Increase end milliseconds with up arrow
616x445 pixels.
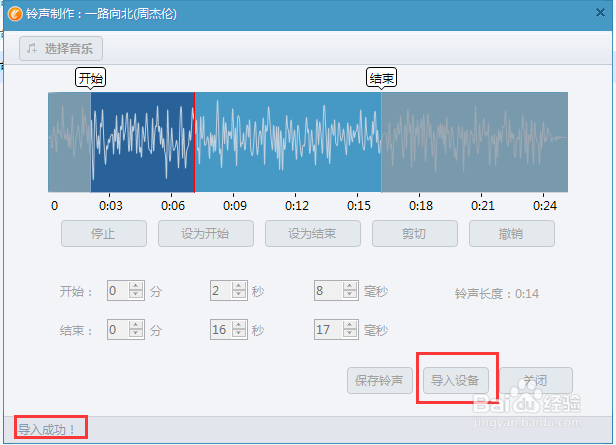(x=350, y=325)
